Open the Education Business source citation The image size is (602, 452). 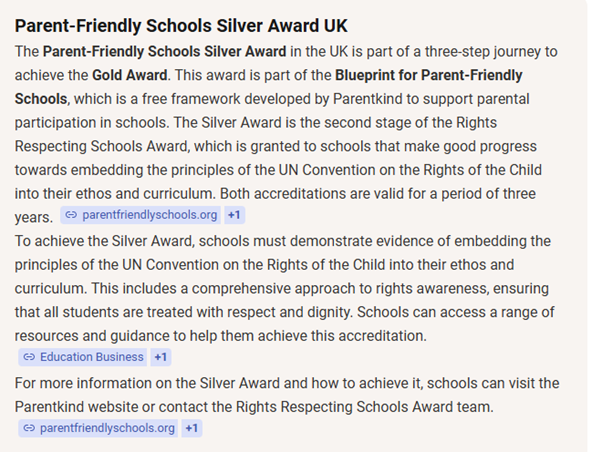tap(91, 357)
